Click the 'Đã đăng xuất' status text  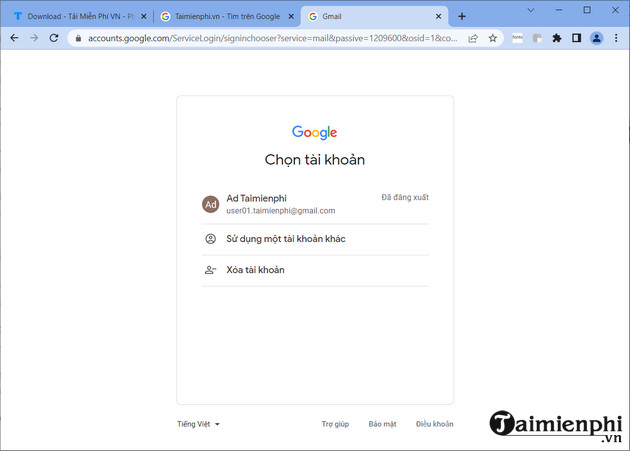pyautogui.click(x=405, y=197)
